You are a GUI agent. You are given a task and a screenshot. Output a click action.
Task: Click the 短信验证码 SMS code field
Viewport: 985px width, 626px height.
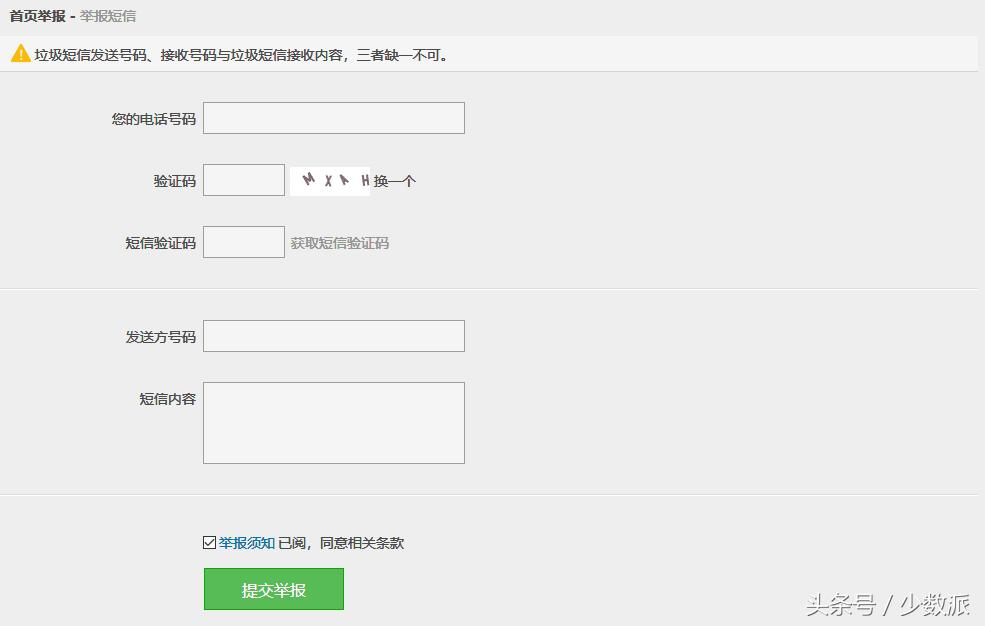tap(243, 242)
